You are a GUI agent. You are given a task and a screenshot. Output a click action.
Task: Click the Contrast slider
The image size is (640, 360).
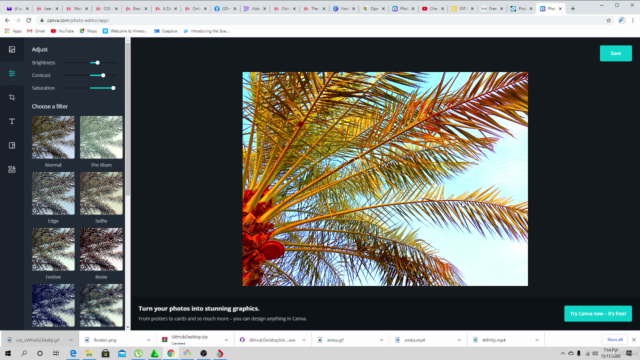click(x=91, y=76)
